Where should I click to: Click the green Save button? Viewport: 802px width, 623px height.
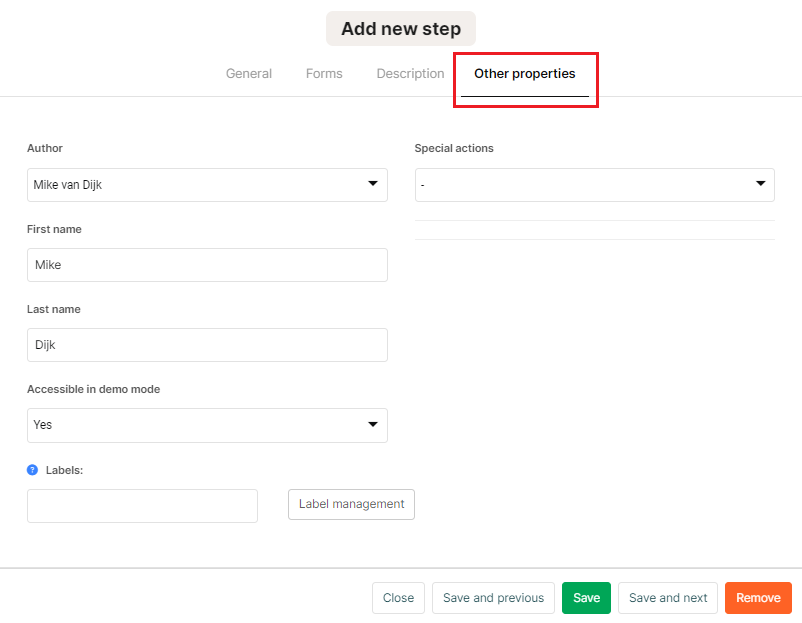click(x=586, y=598)
